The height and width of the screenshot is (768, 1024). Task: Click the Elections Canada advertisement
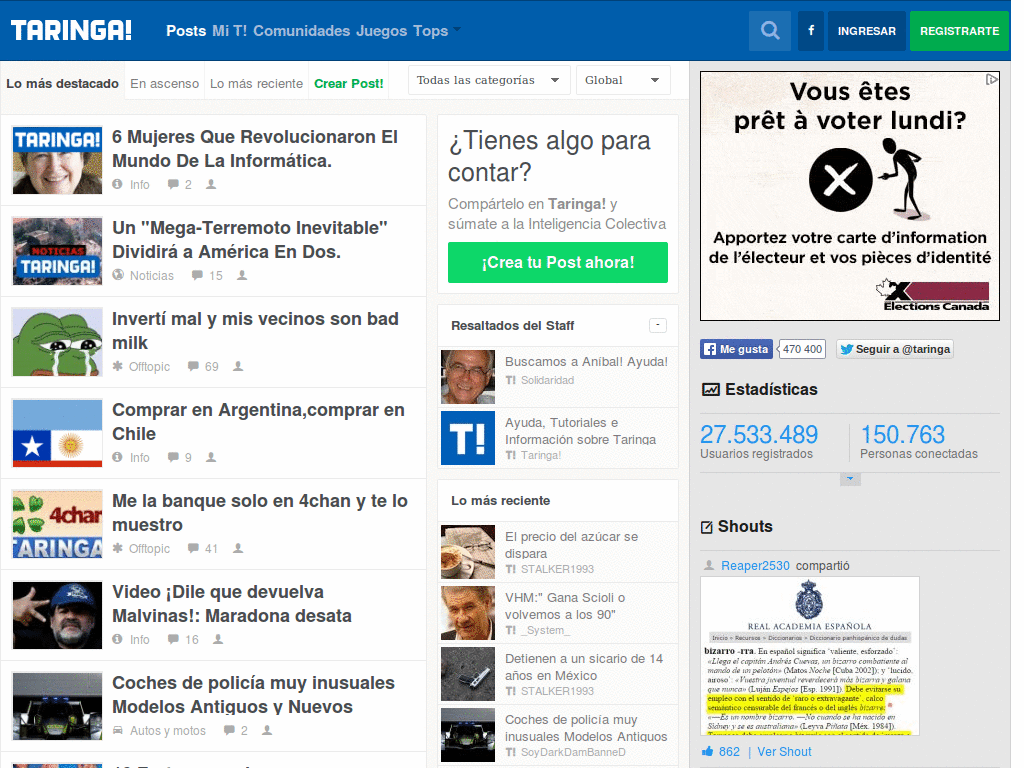850,196
